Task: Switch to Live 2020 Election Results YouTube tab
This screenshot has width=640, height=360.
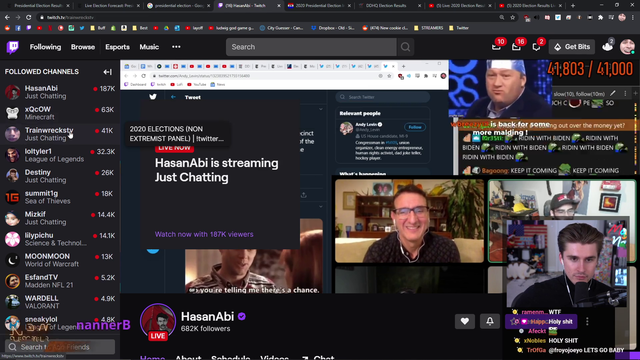Action: point(459,6)
